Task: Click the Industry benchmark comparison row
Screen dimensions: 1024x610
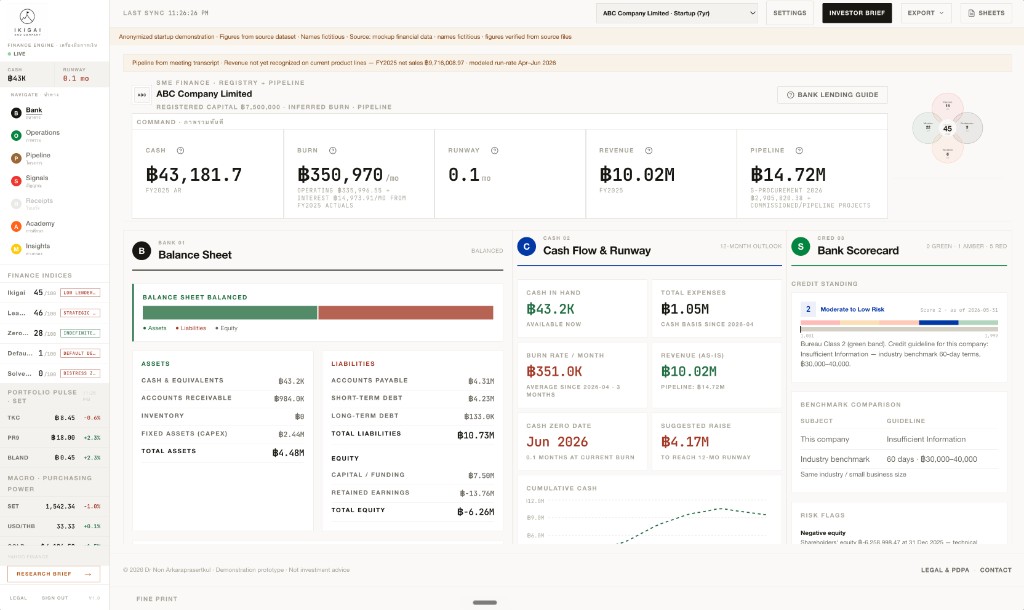Action: pyautogui.click(x=899, y=459)
